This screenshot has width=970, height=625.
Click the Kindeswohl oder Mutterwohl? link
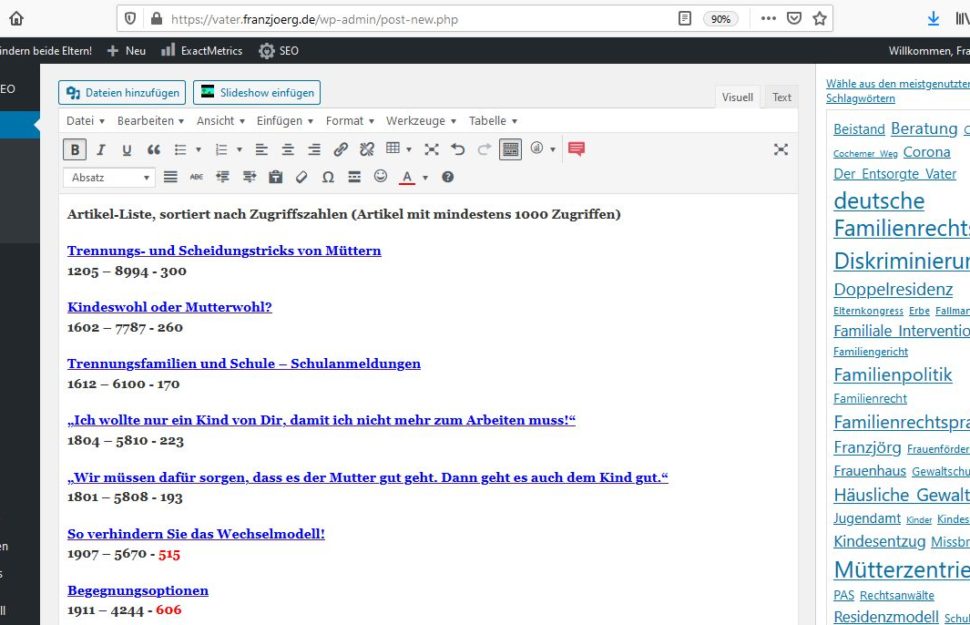(x=170, y=307)
